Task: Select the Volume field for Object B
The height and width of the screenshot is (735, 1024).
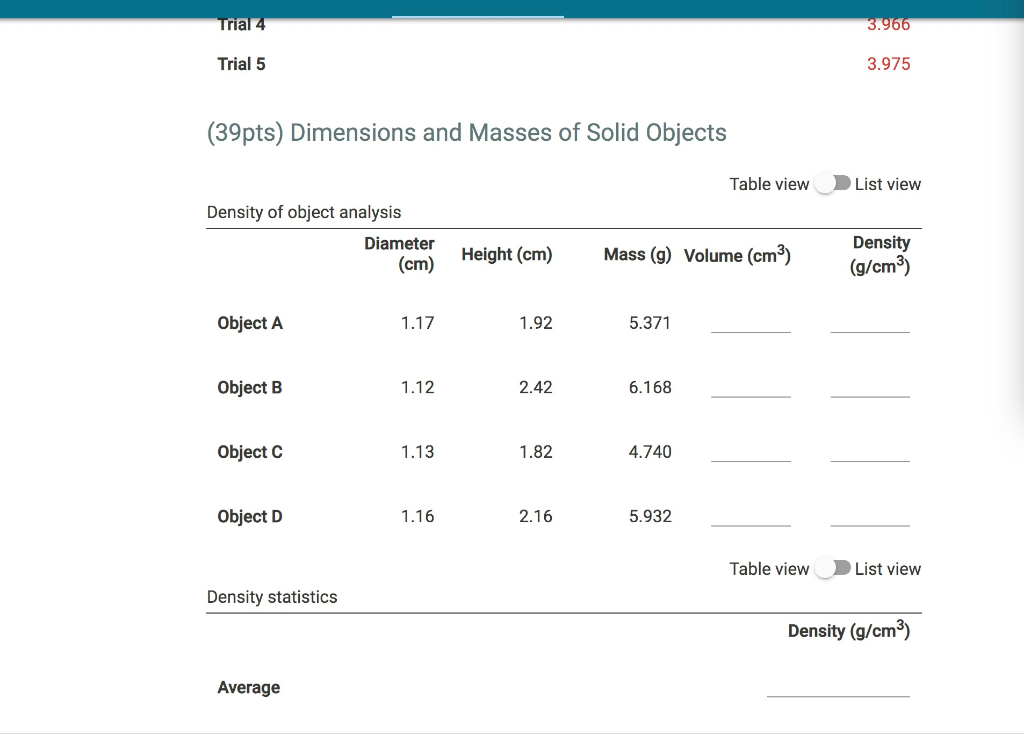Action: coord(750,393)
